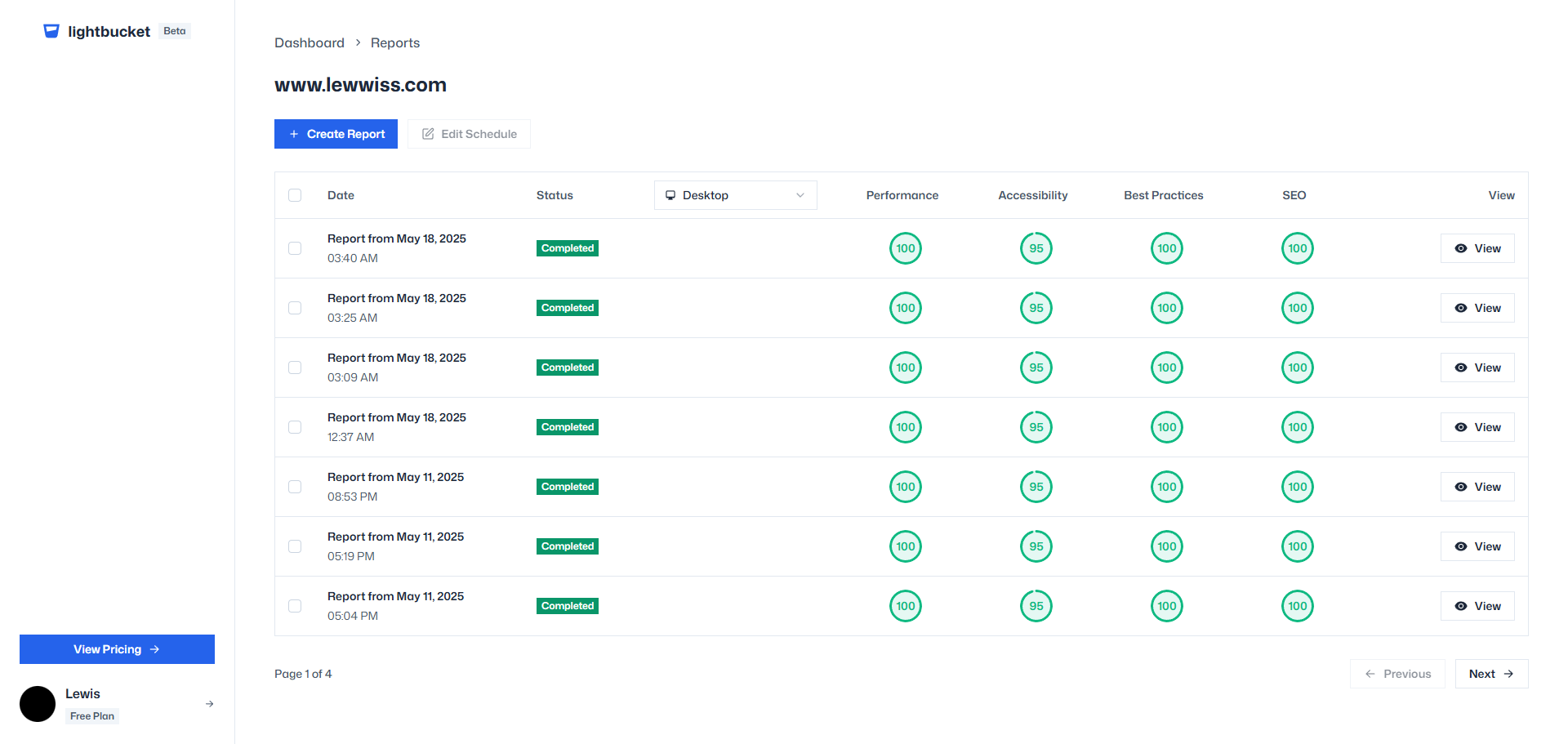This screenshot has width=1568, height=744.
Task: Expand the Lewis account arrow
Action: coord(210,704)
